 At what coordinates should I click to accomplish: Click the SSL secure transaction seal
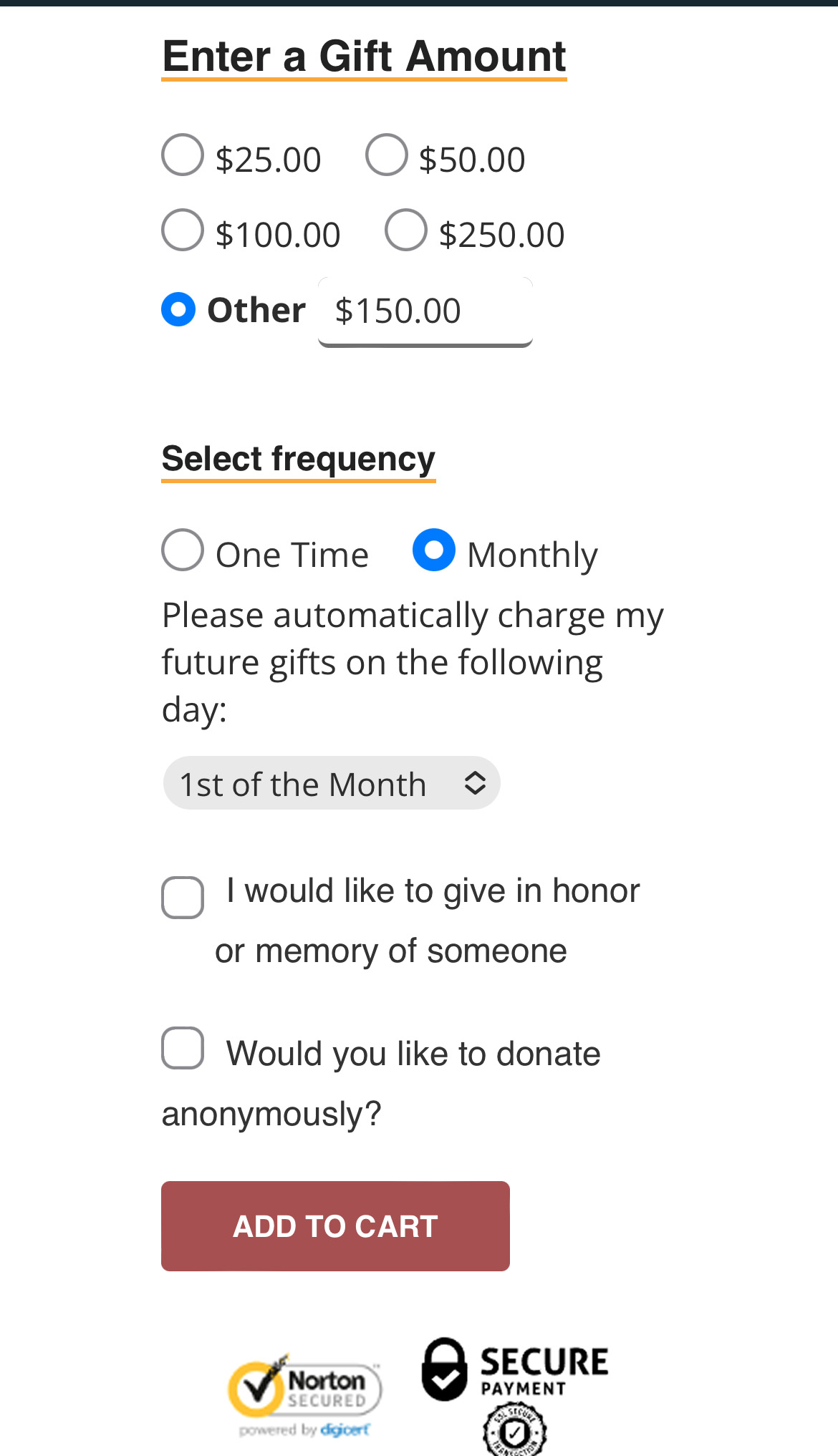(x=515, y=1430)
